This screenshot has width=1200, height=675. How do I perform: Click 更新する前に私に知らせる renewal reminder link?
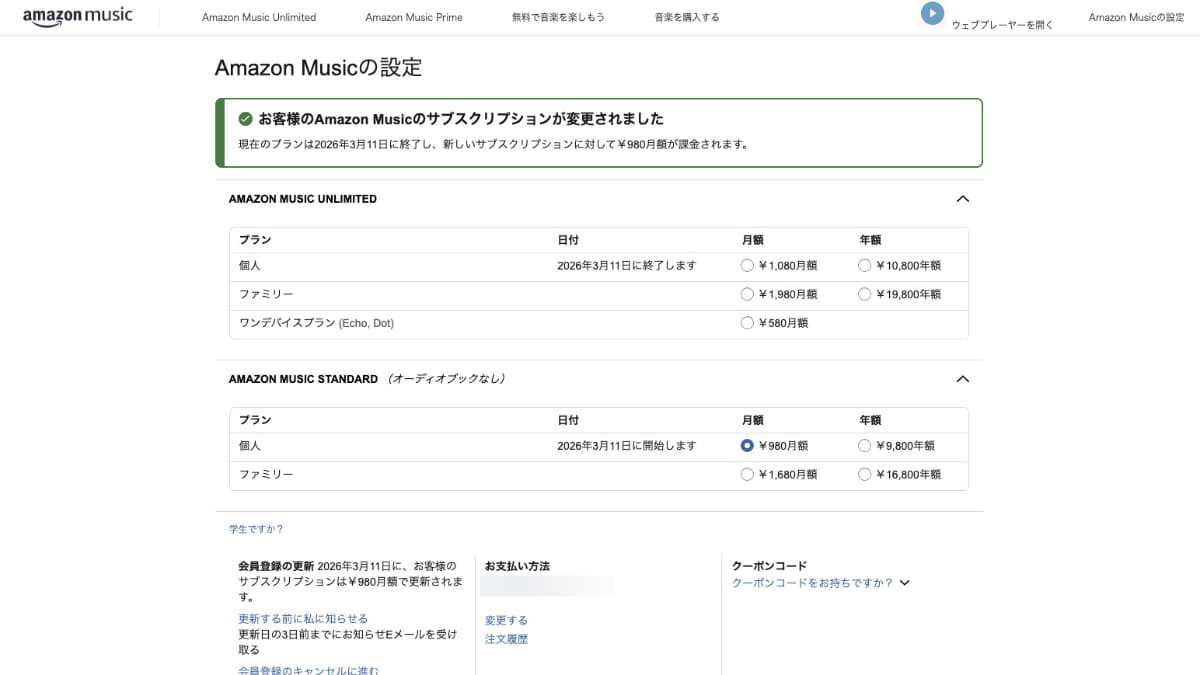point(302,618)
